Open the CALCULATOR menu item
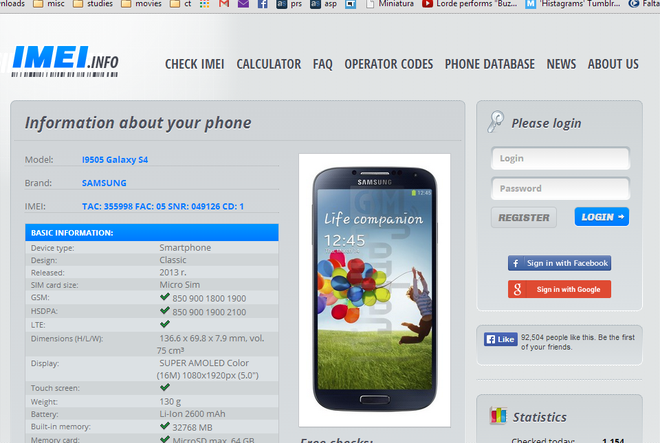The width and height of the screenshot is (660, 443). [269, 64]
